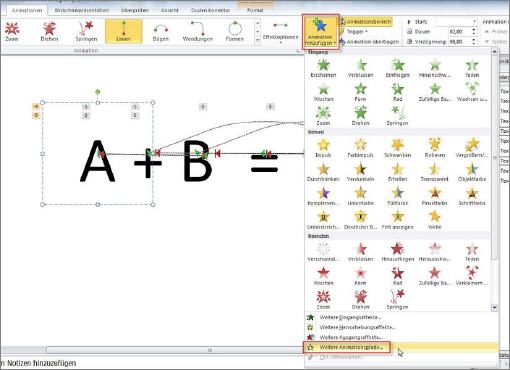Screen dimensions: 510x370
Task: Select the highlighted Linien motion path
Action: (123, 31)
